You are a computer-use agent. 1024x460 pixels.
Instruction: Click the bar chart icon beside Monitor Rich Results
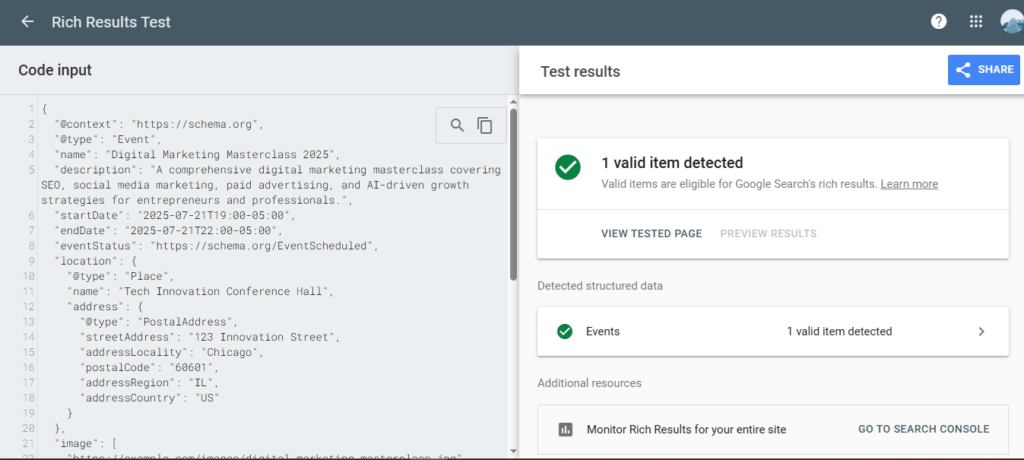[x=565, y=429]
